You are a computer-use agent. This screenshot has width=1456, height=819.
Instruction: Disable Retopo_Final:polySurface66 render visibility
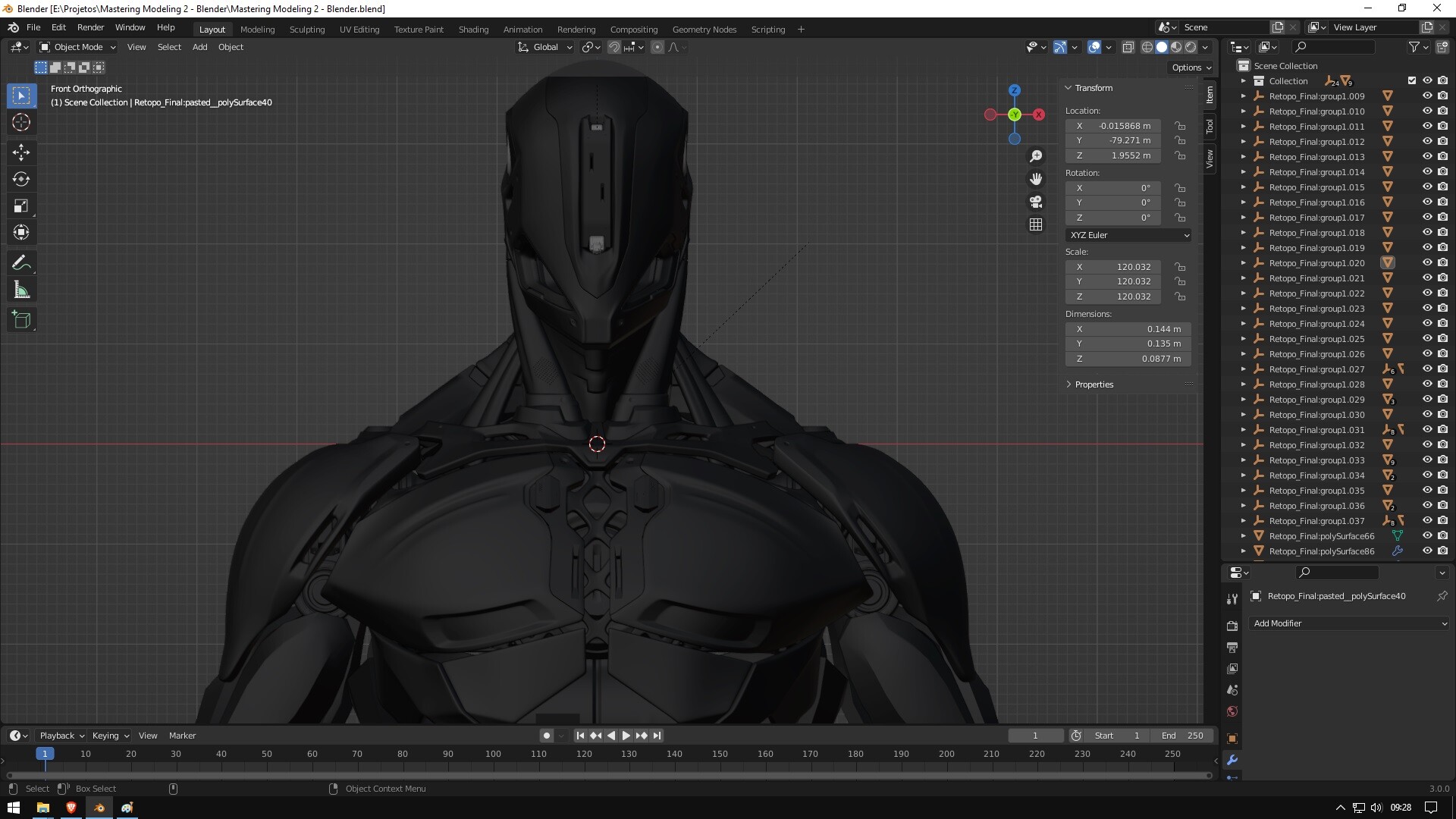(x=1442, y=535)
